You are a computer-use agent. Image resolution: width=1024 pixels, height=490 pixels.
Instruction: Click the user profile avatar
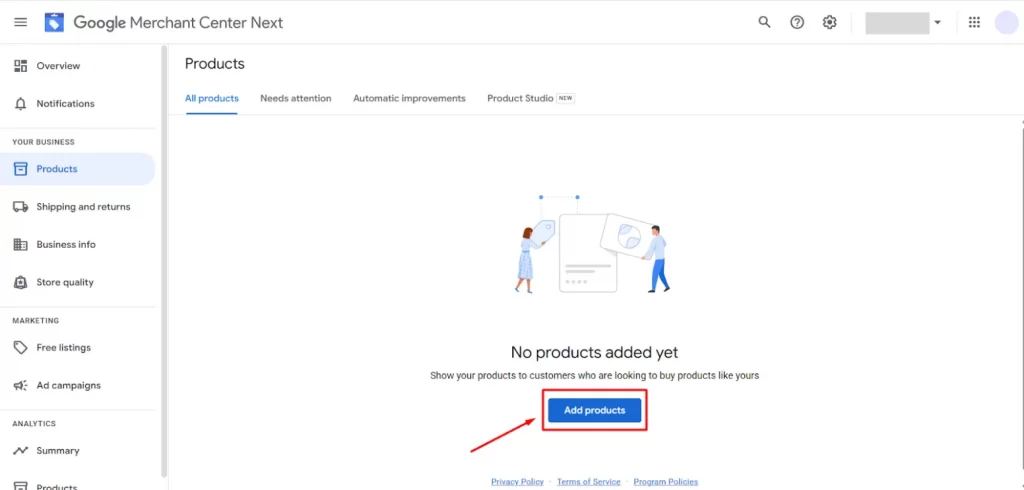click(x=1005, y=22)
